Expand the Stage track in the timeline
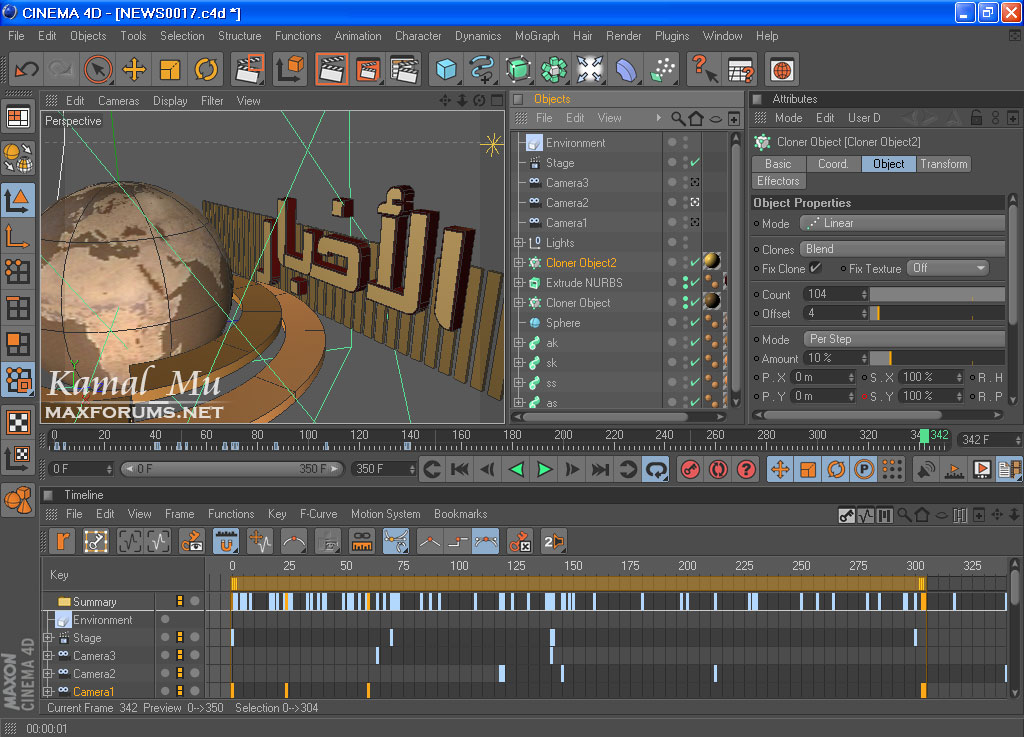Screen dimensions: 1024x737 point(48,638)
